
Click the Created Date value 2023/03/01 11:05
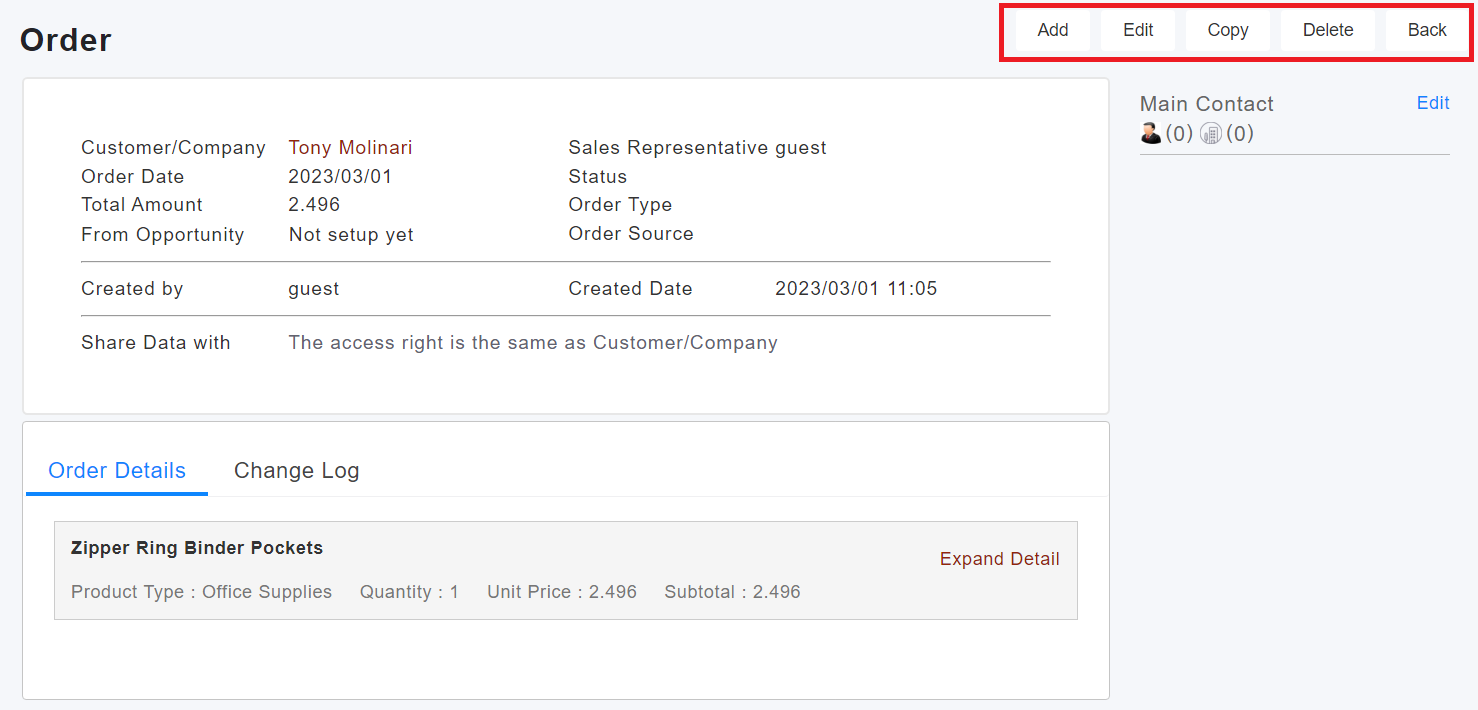tap(856, 289)
